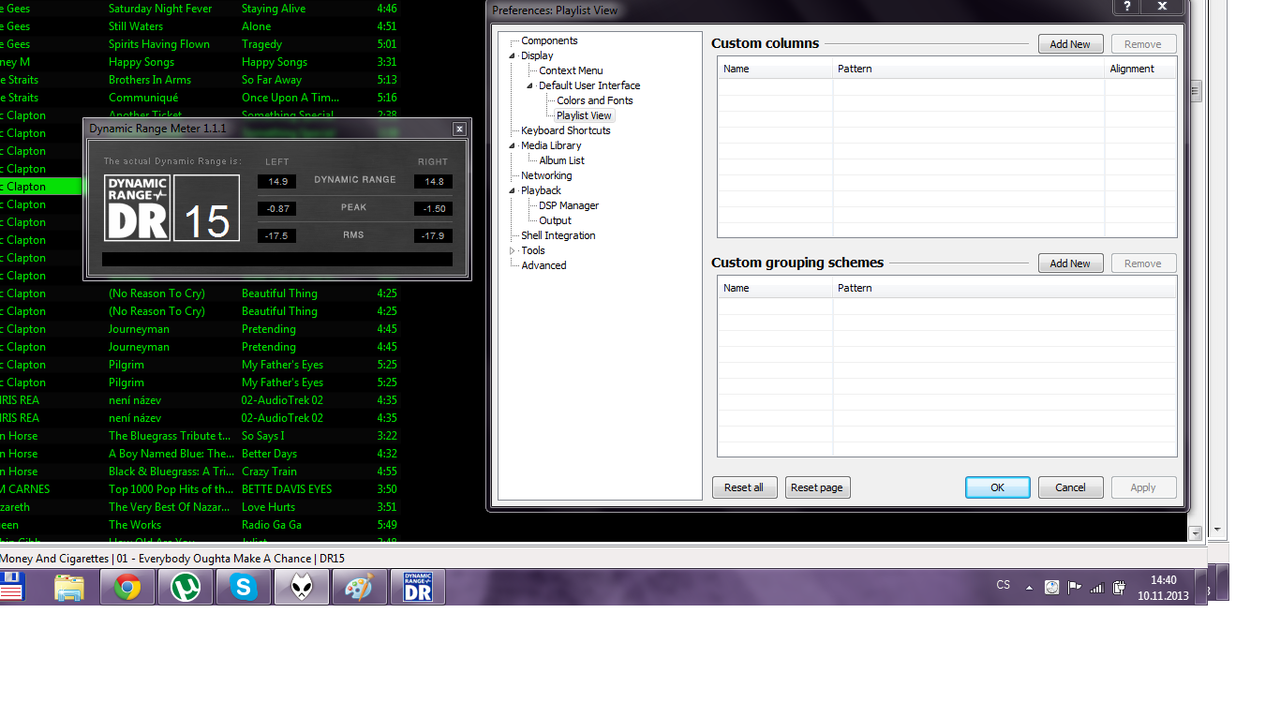Click Pattern header in Custom grouping schemes
The height and width of the screenshot is (720, 1280).
[x=1004, y=288]
